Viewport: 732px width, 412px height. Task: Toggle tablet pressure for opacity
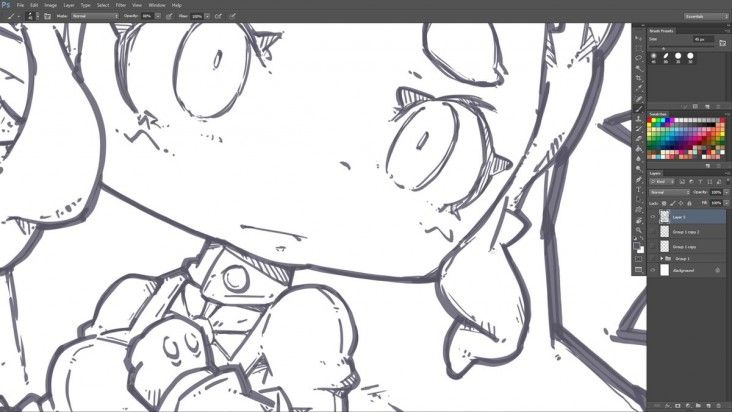[x=169, y=16]
